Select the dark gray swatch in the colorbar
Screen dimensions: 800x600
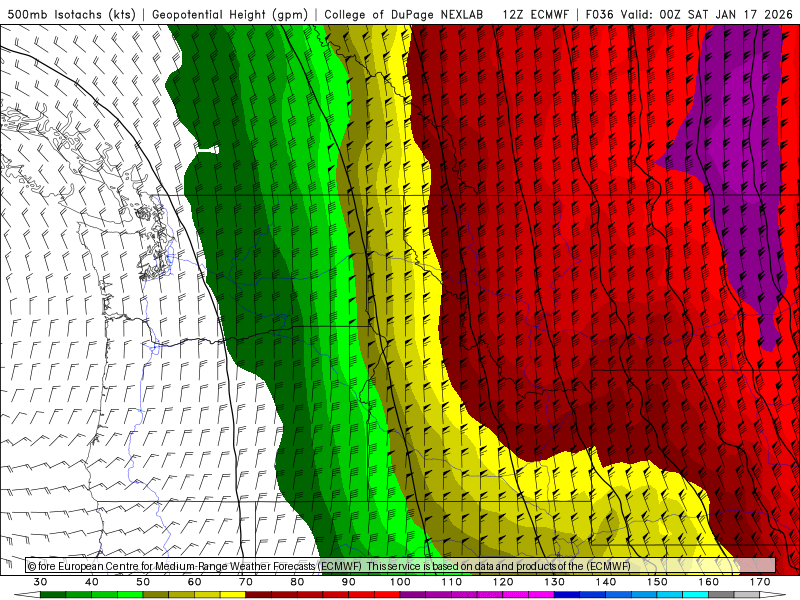point(721,595)
